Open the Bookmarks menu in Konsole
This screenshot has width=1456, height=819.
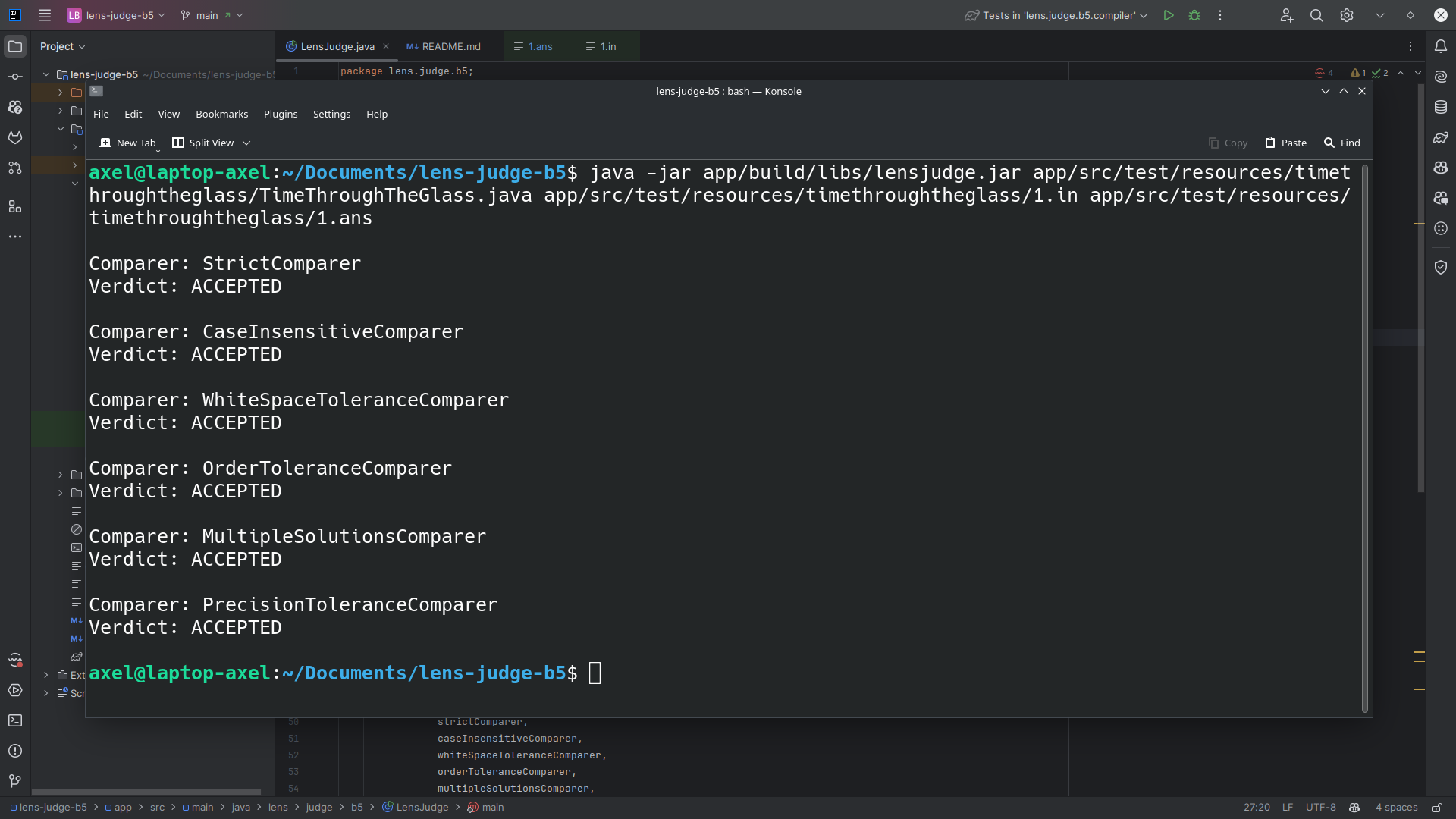point(221,114)
